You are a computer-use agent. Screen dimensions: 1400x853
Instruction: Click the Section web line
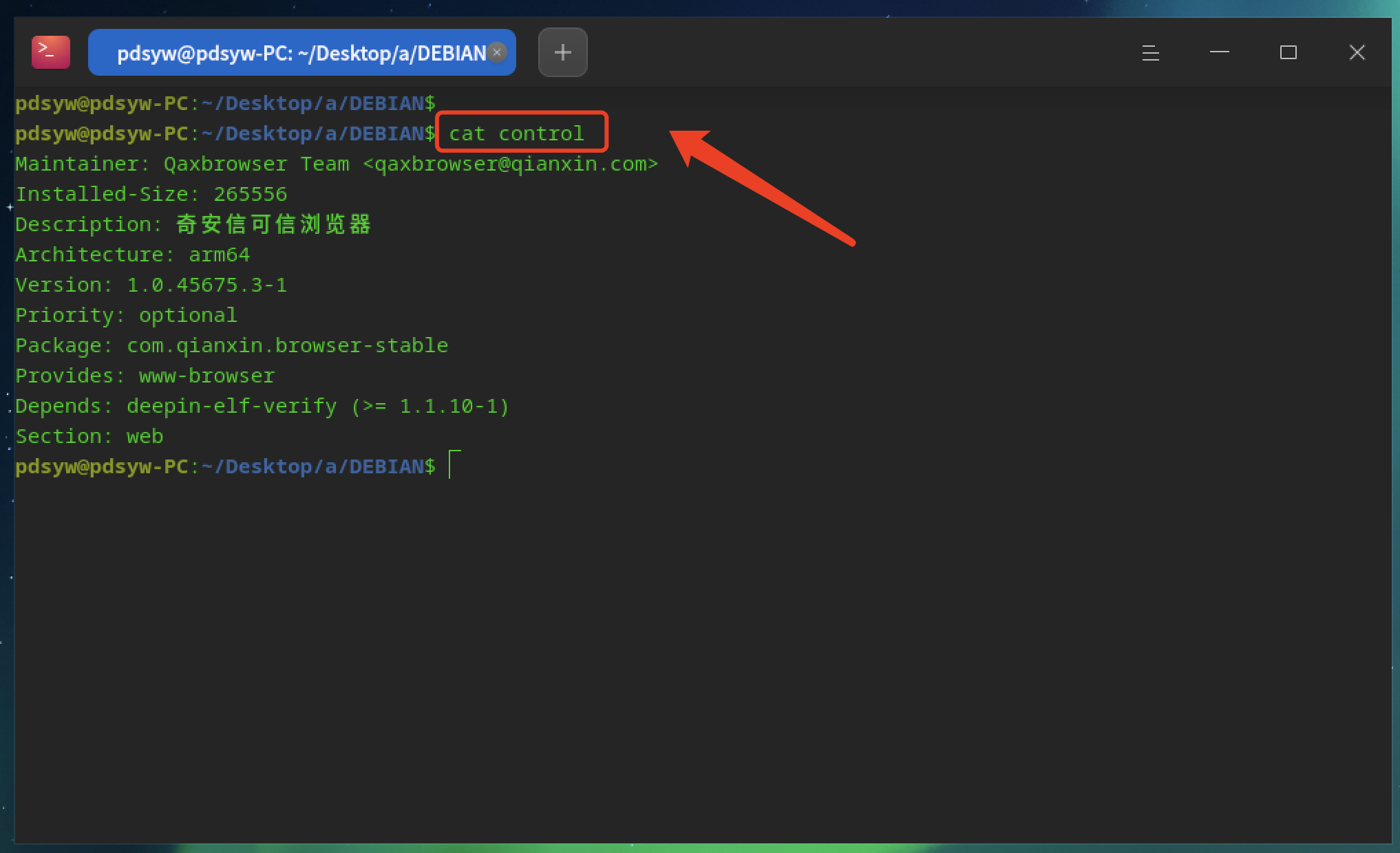point(89,436)
